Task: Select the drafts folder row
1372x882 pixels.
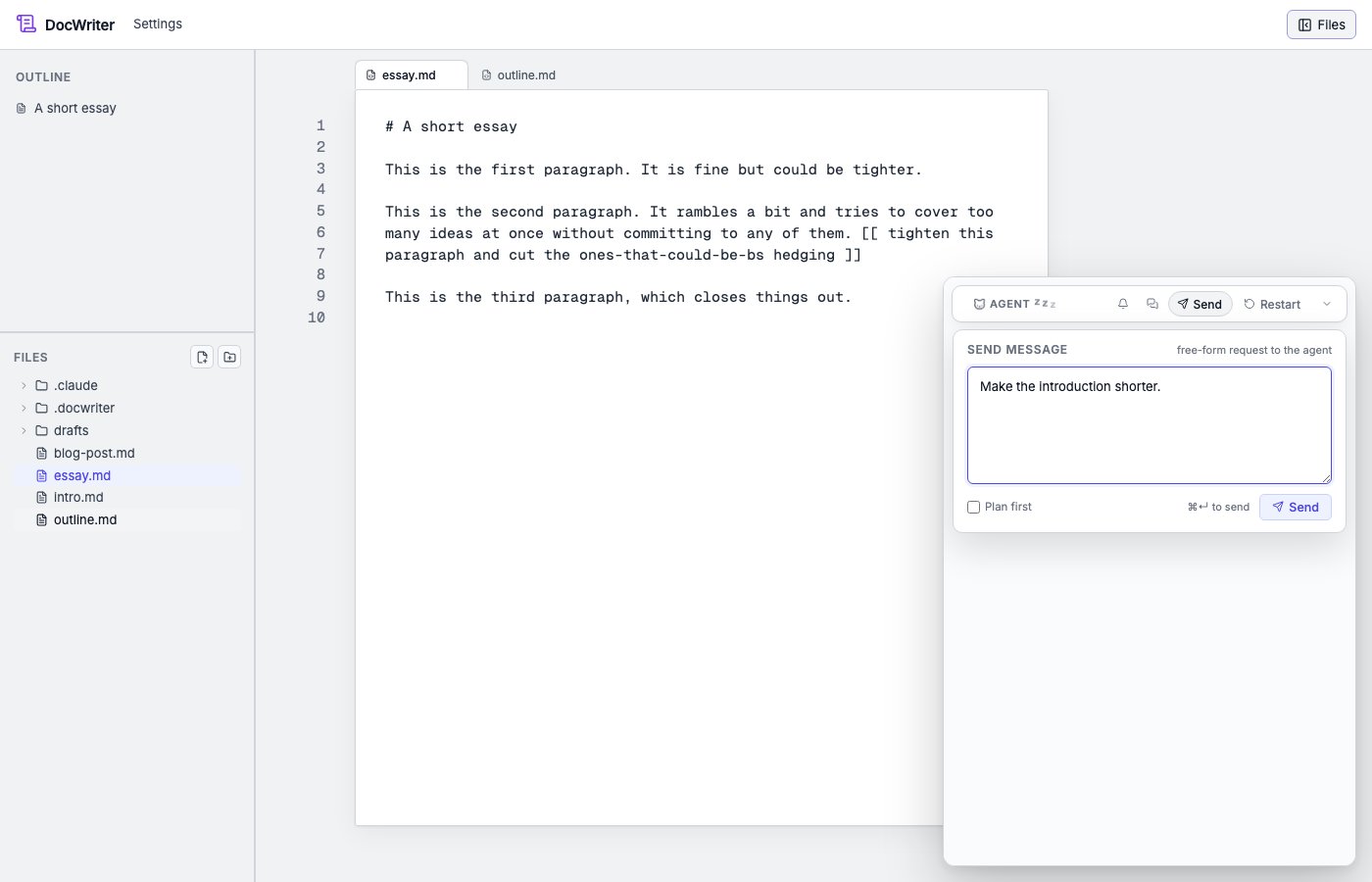Action: pos(127,430)
